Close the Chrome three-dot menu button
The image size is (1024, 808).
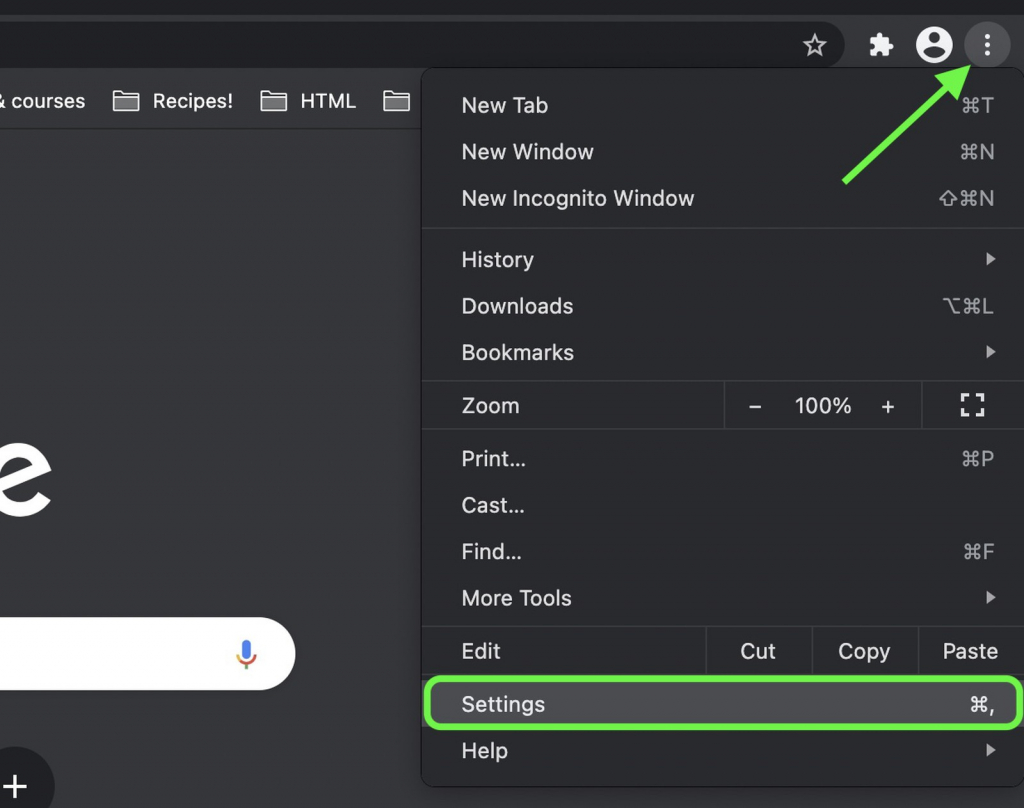click(987, 45)
